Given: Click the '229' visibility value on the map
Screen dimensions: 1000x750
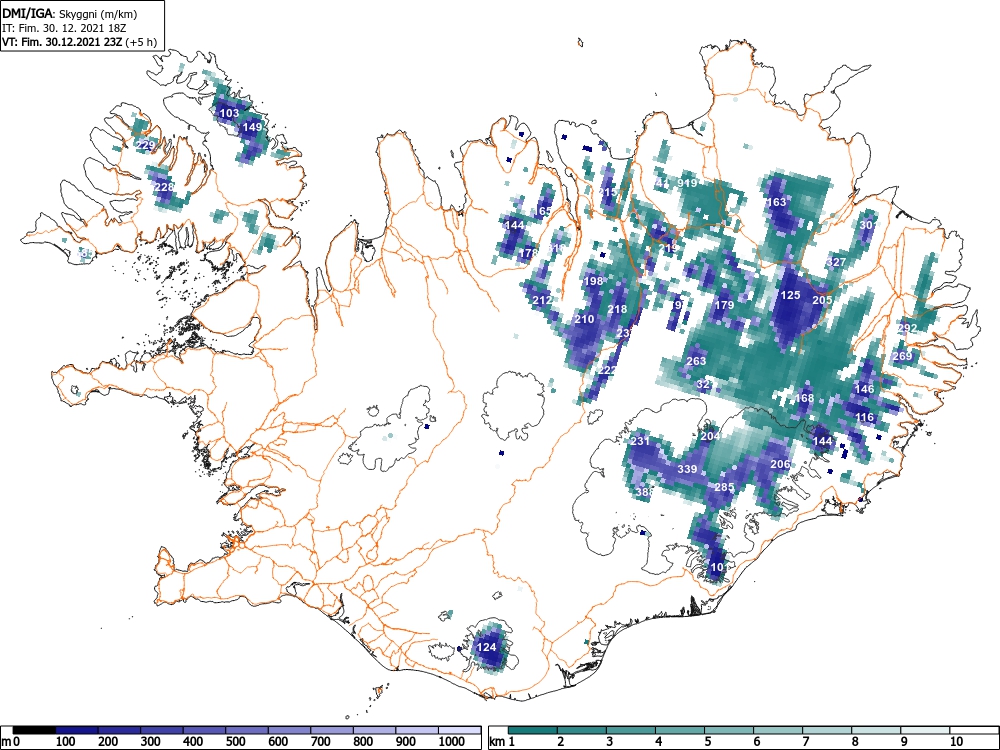Looking at the screenshot, I should (145, 145).
